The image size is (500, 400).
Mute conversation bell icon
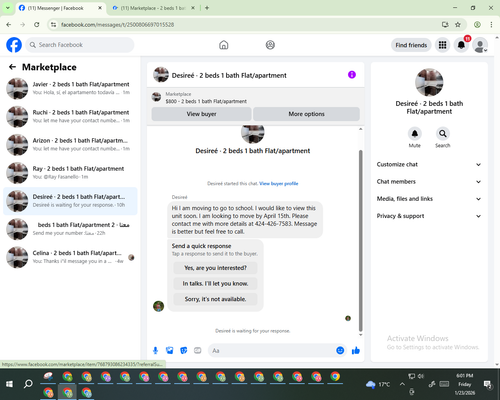[415, 134]
